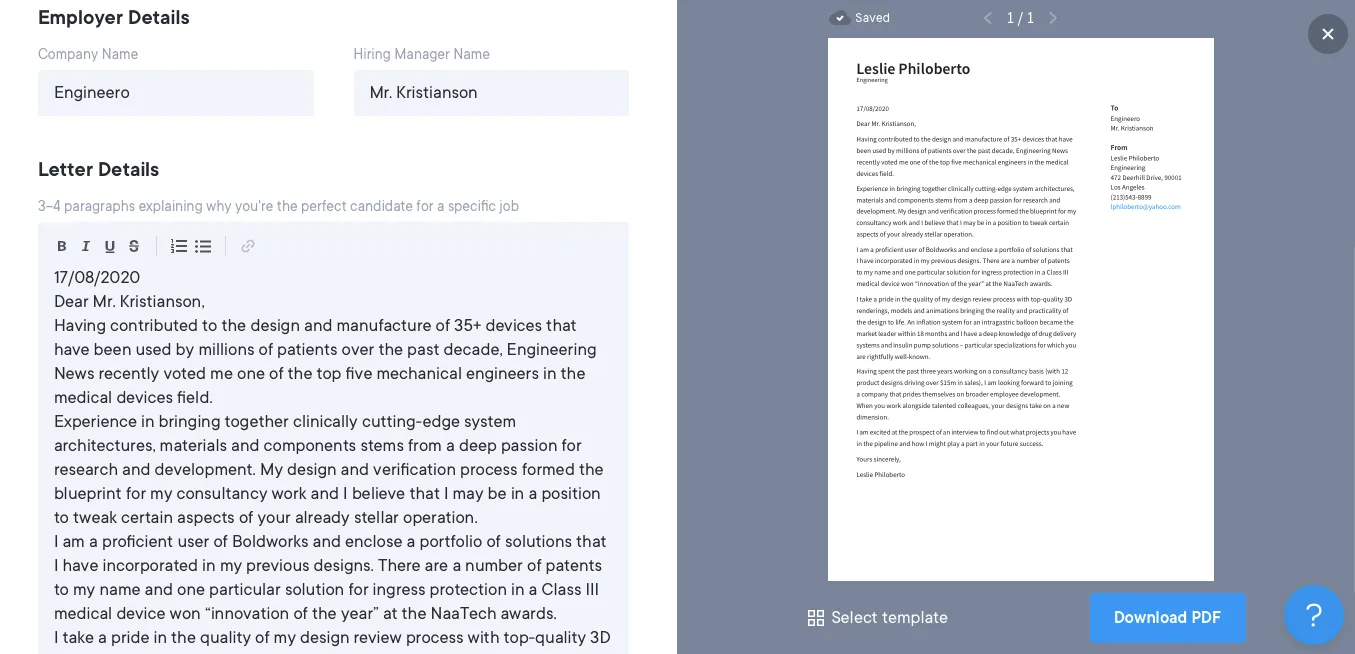Edit the Company Name field showing Engineero
The image size is (1355, 654).
[176, 92]
